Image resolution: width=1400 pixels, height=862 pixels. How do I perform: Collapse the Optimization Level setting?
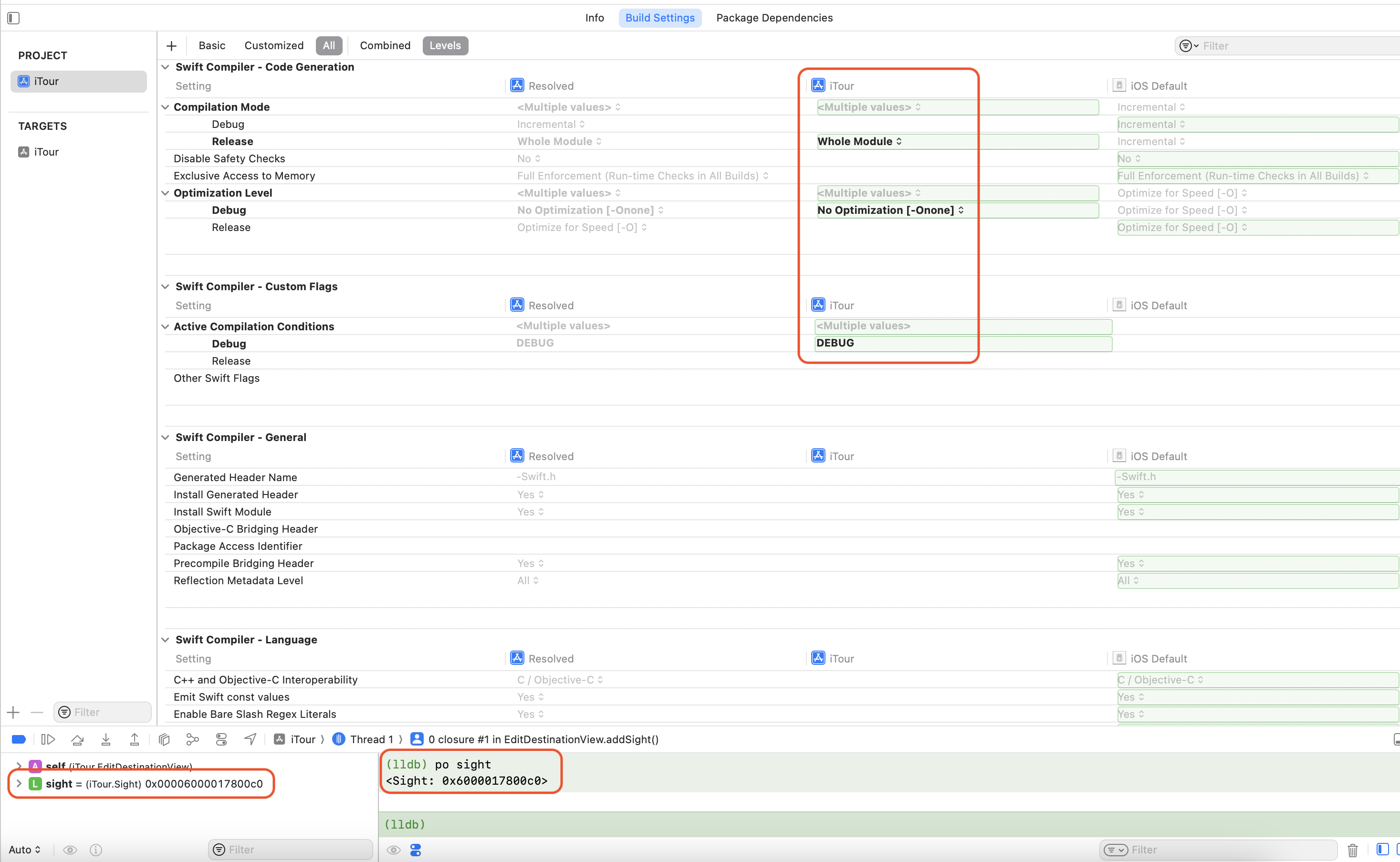[165, 193]
